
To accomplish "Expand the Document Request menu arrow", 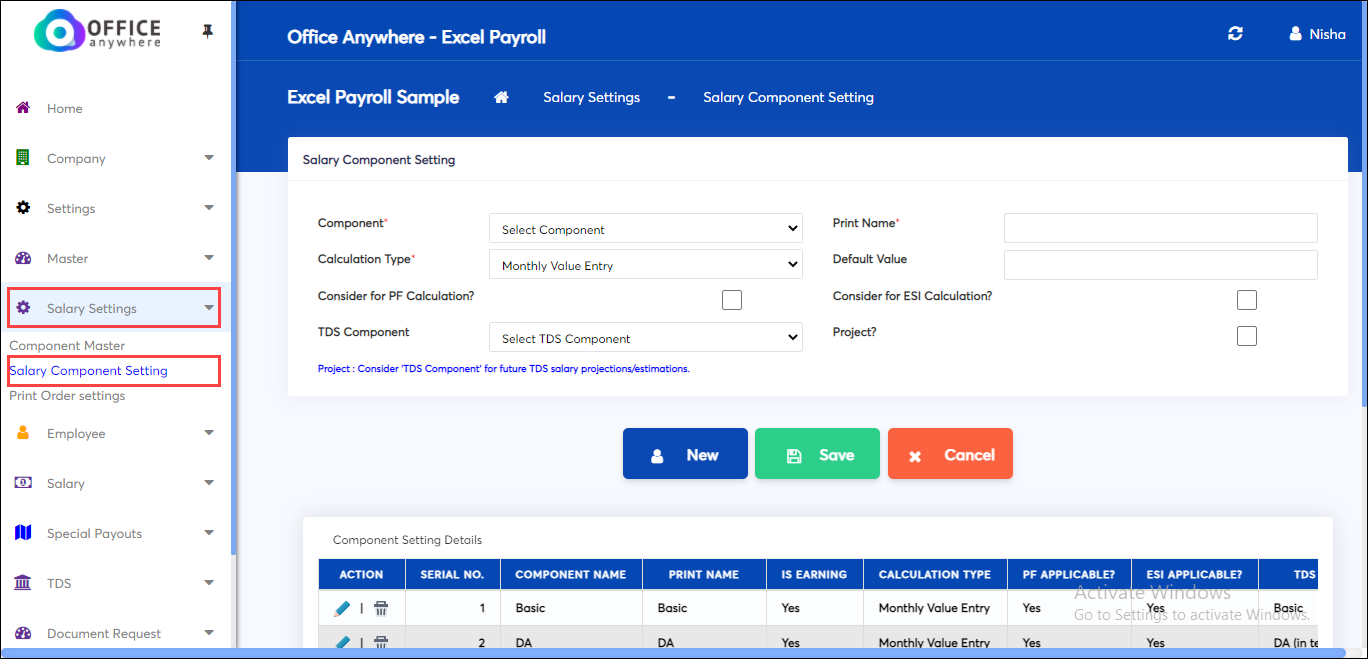I will [209, 633].
